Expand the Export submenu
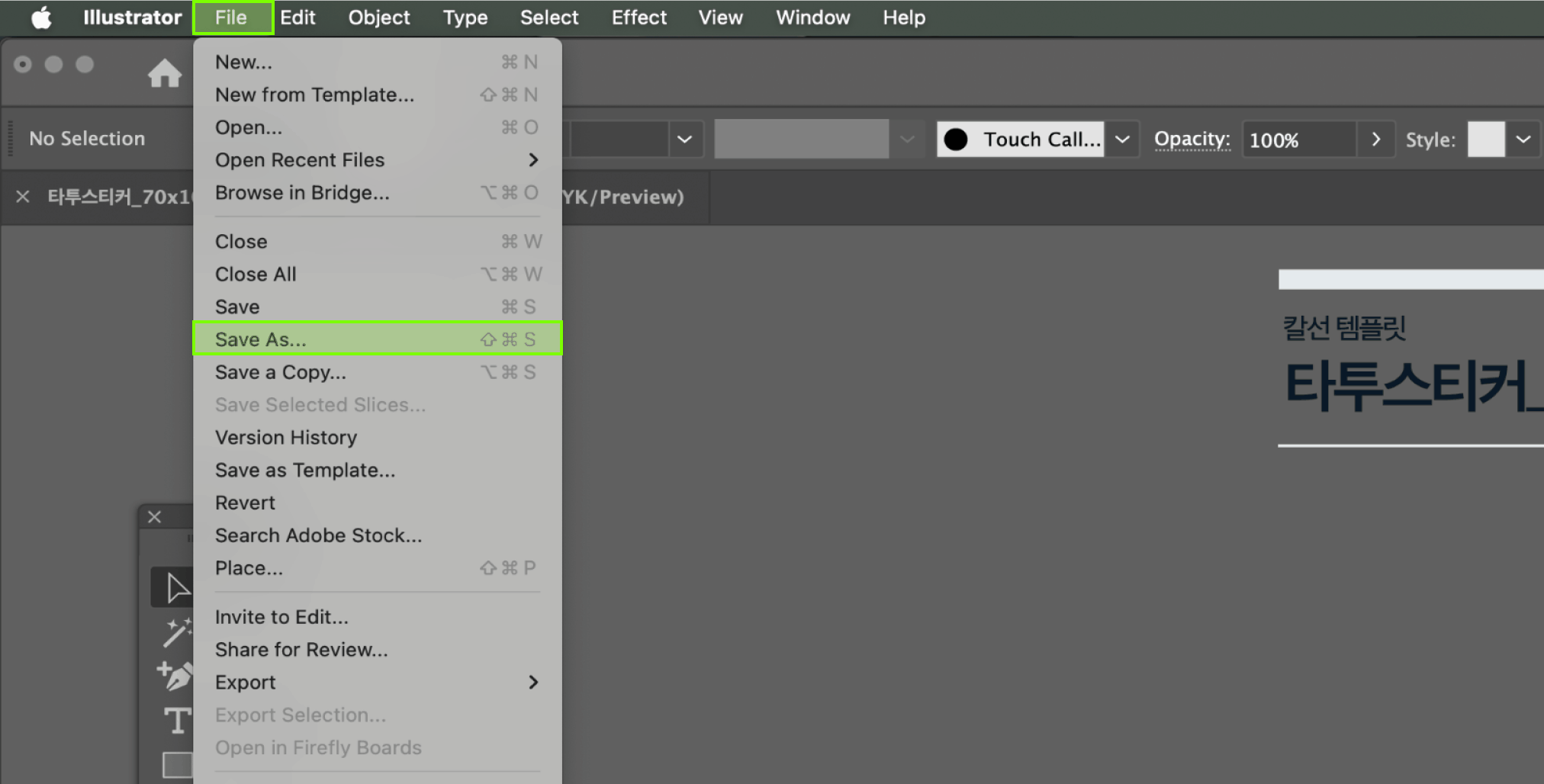 [x=378, y=683]
